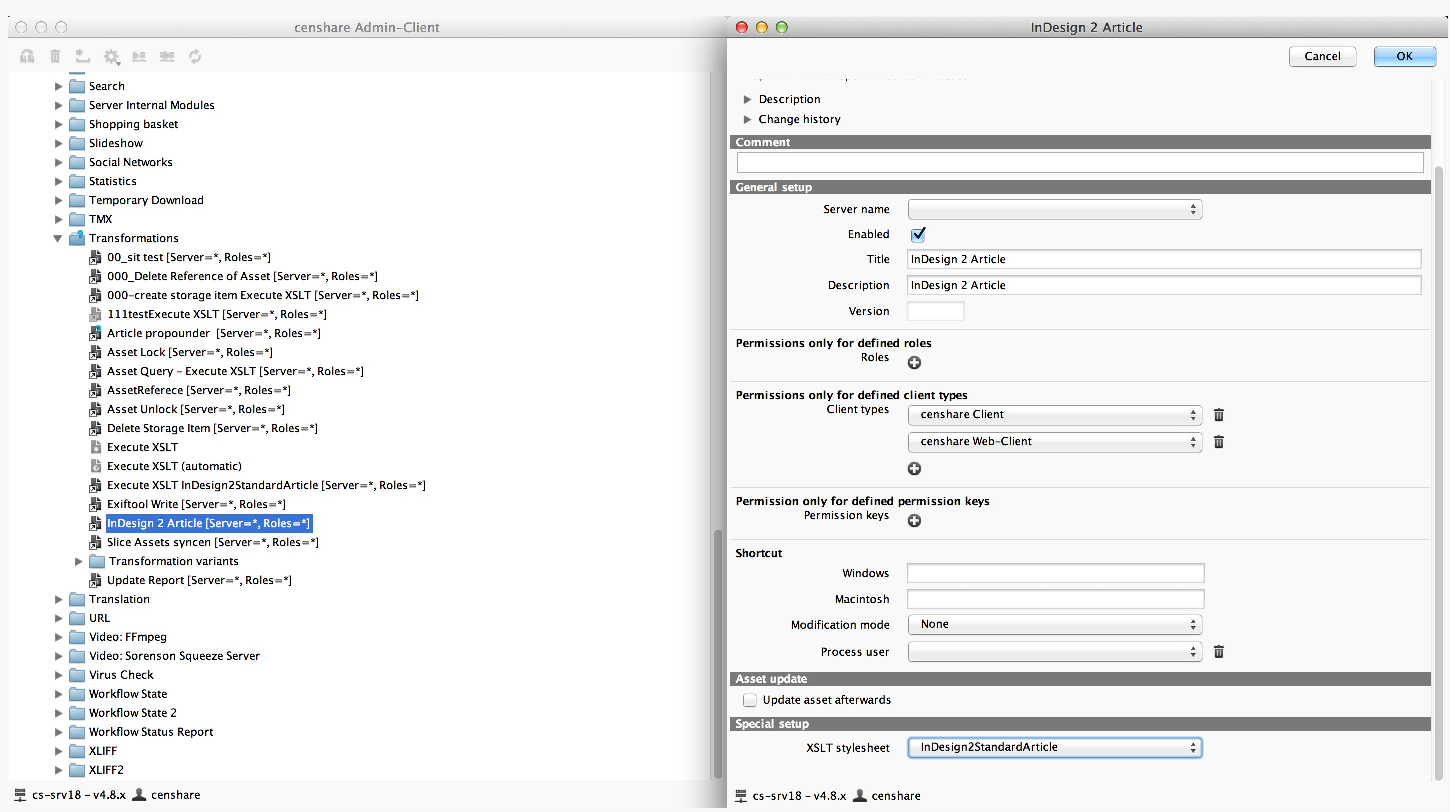
Task: Uncheck the Enabled checkbox
Action: coord(918,235)
